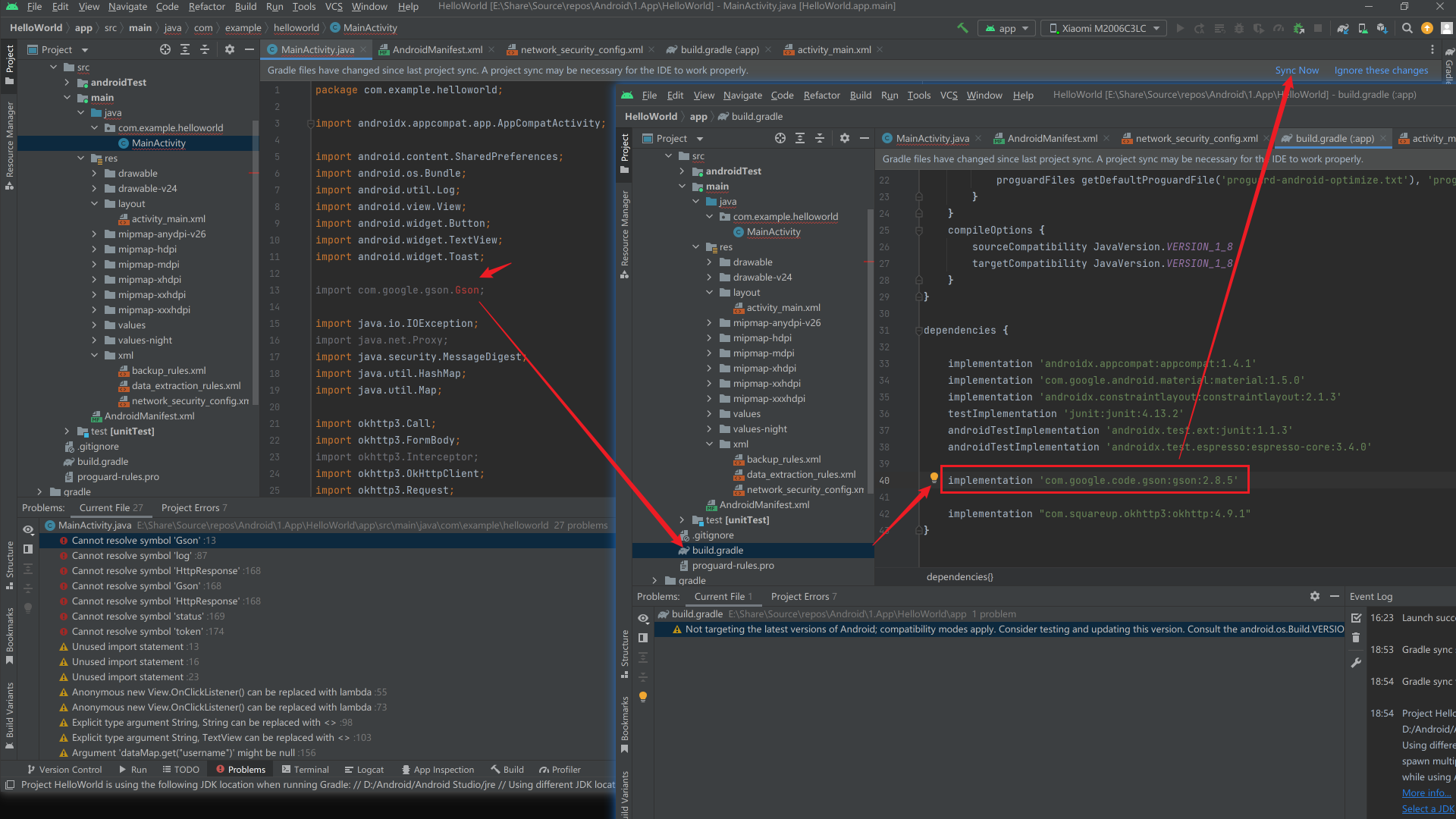Switch to Project Errors 7 tab in main window
The image size is (1456, 819).
coord(193,507)
